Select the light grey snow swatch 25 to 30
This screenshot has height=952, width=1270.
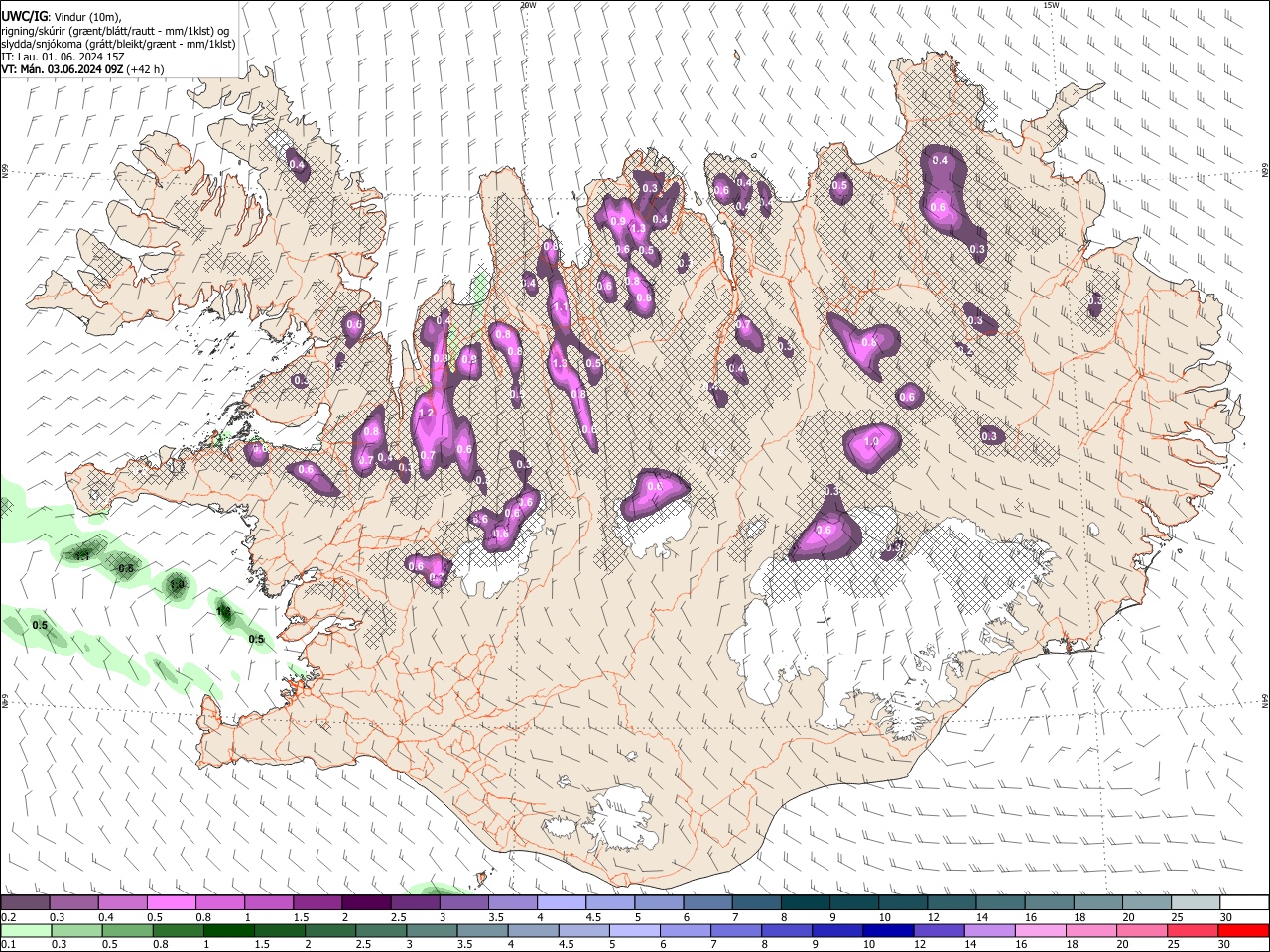[1195, 903]
